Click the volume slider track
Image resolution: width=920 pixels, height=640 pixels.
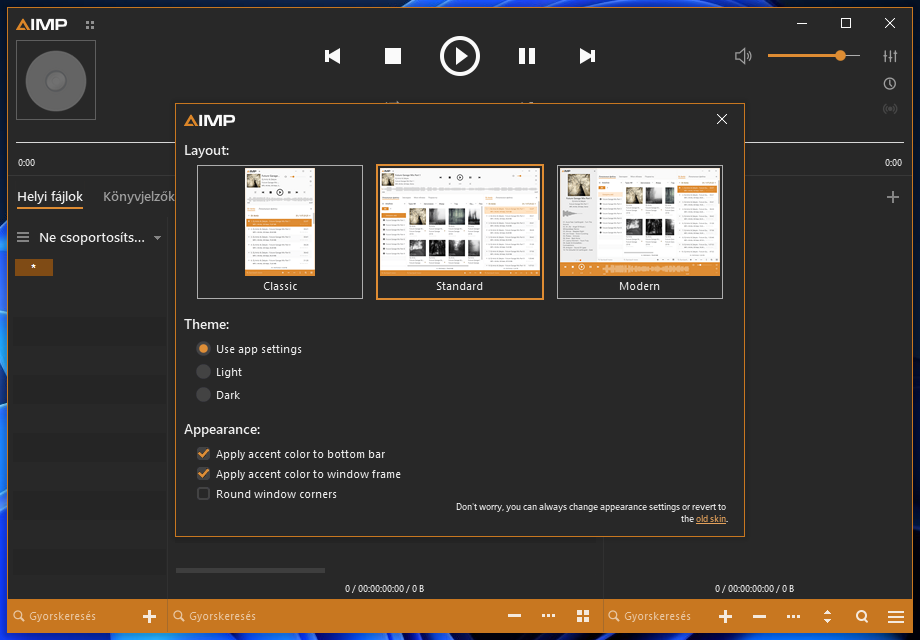[x=814, y=56]
